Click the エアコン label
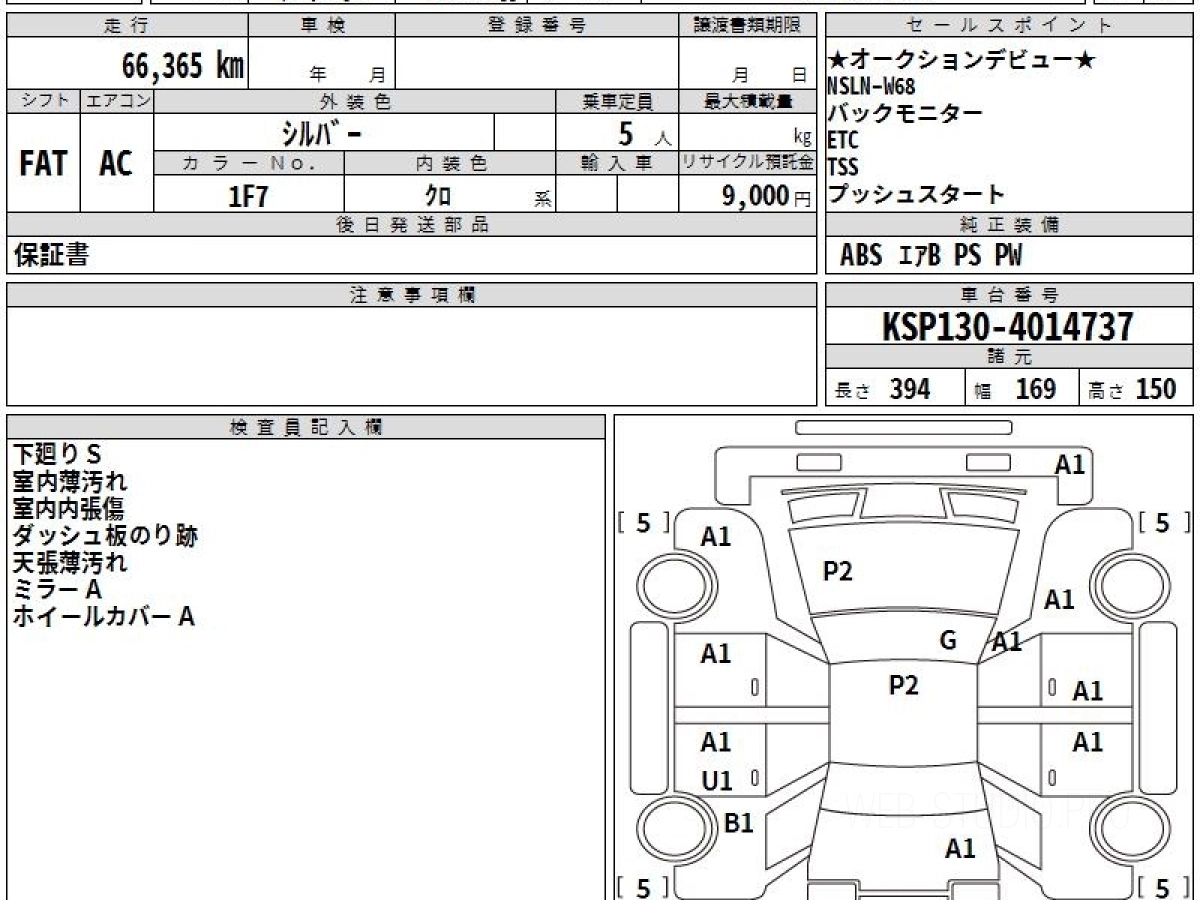 point(117,101)
